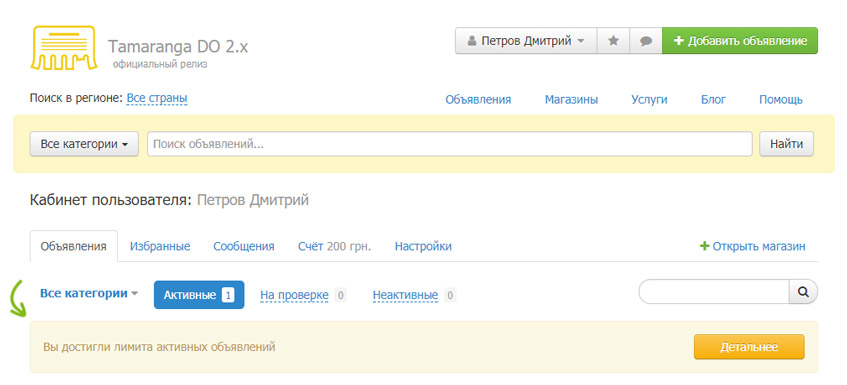Open the Помощь navigation link
The width and height of the screenshot is (847, 385).
(x=781, y=100)
